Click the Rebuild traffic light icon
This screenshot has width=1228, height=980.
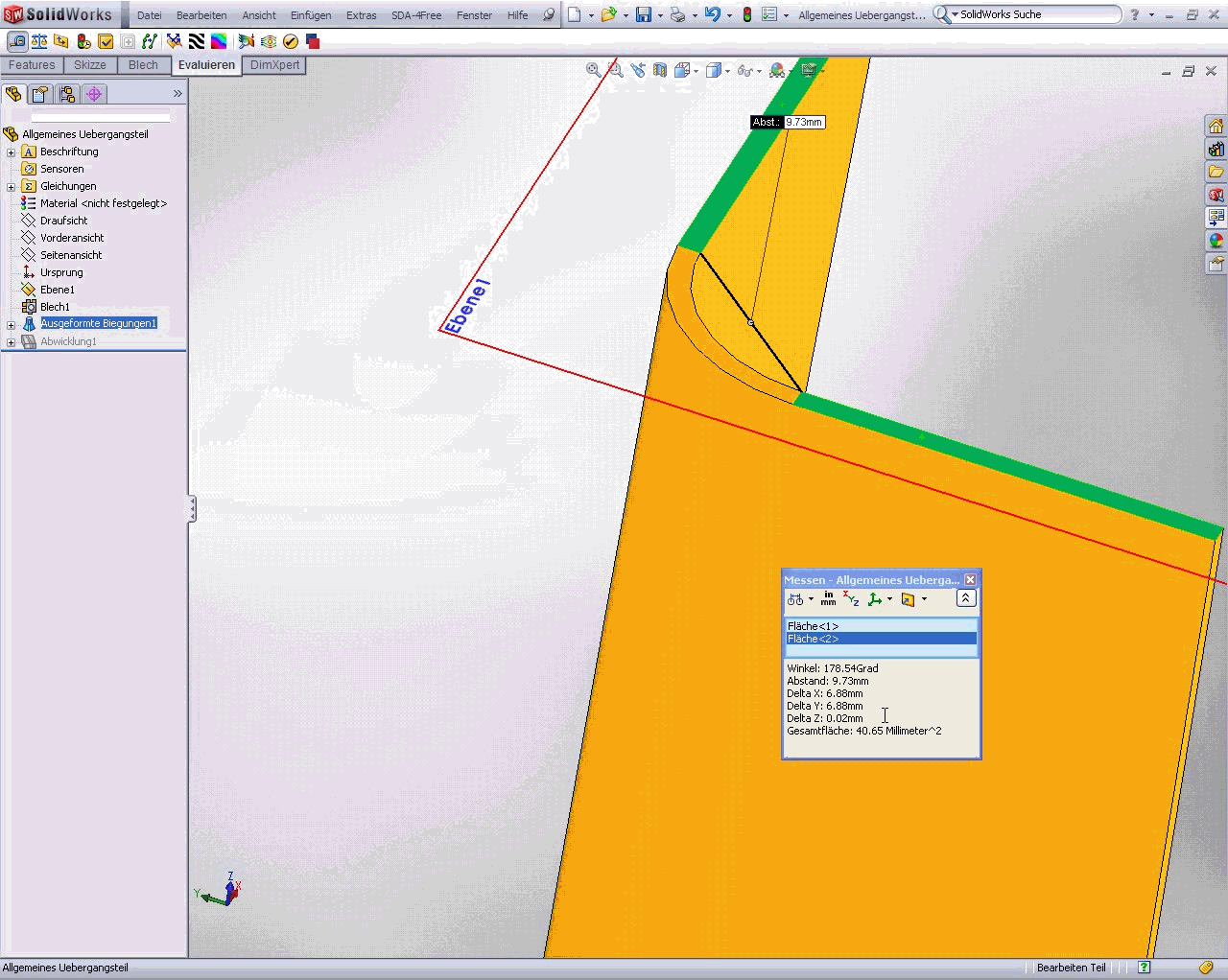[x=746, y=14]
